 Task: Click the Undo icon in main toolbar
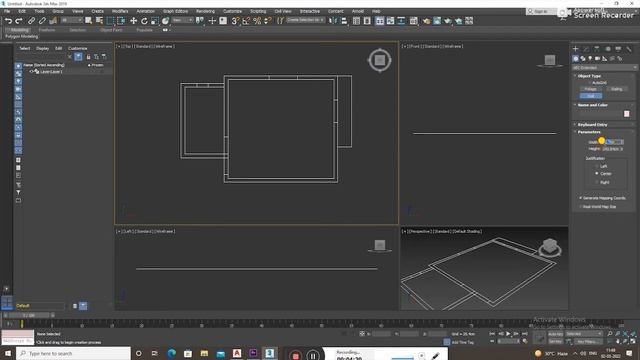pos(8,20)
